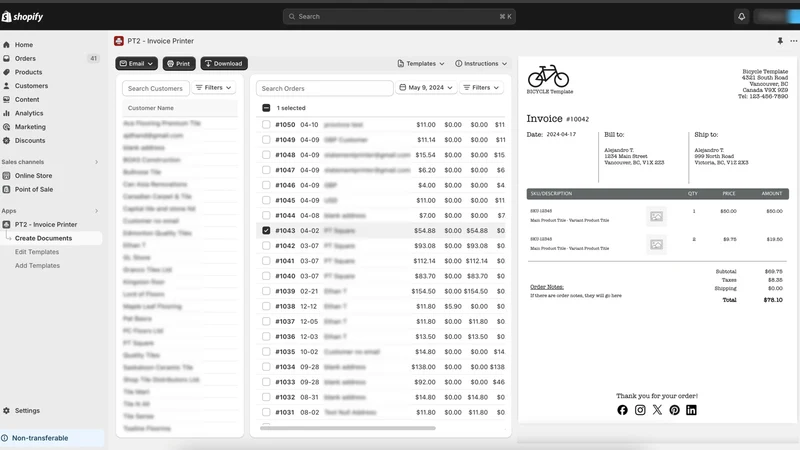Click the pin icon for the app page
The image size is (800, 450).
point(780,41)
